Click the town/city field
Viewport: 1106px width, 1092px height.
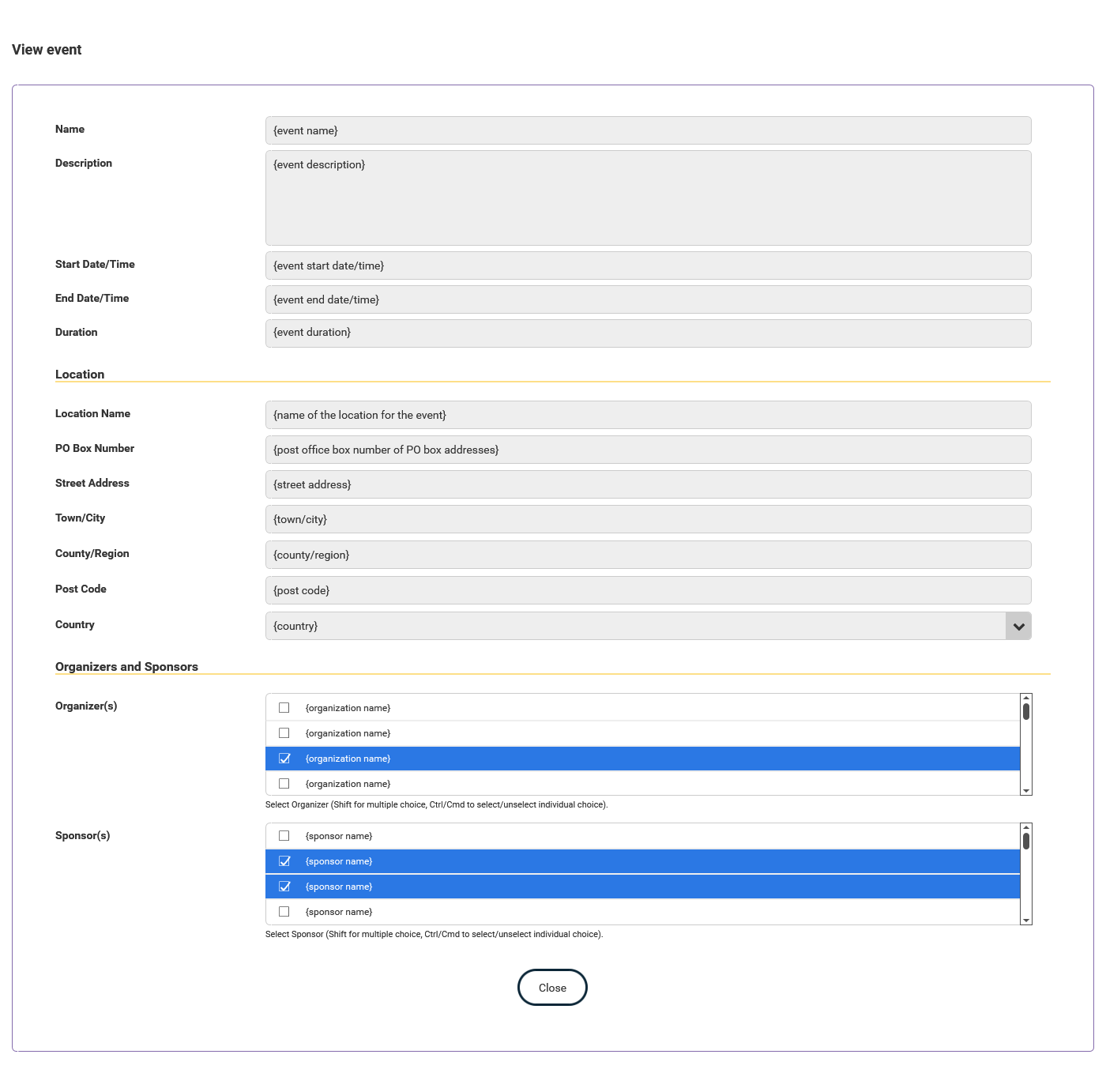[x=649, y=519]
